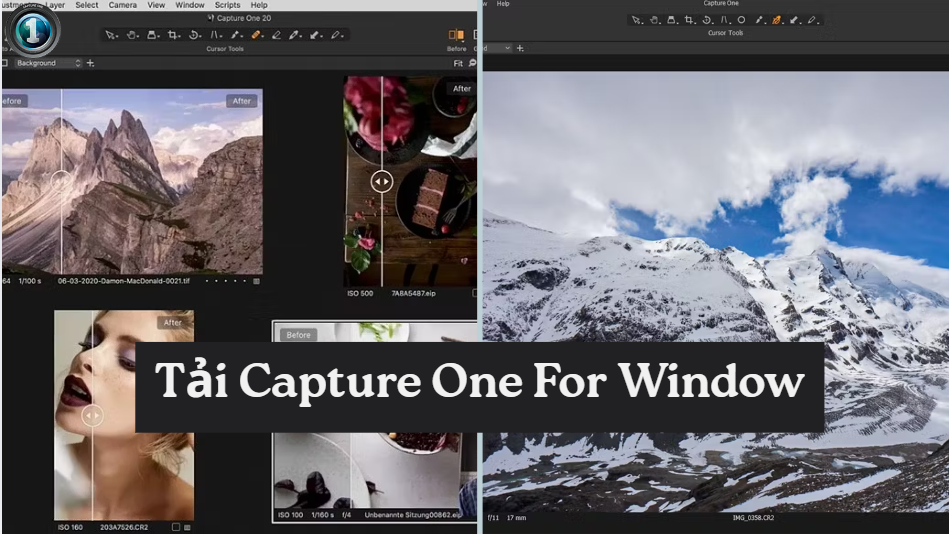The width and height of the screenshot is (949, 534).
Task: Choose the Crop tool in left toolbar
Action: coord(173,35)
